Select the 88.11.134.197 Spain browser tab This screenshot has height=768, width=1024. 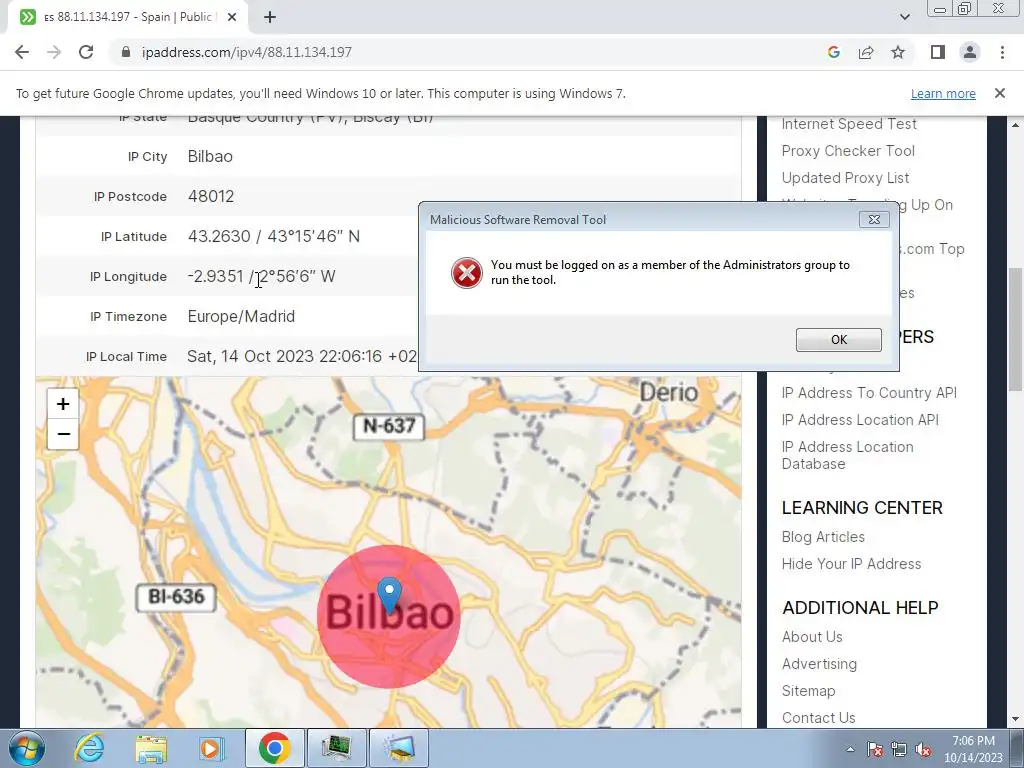pos(127,18)
